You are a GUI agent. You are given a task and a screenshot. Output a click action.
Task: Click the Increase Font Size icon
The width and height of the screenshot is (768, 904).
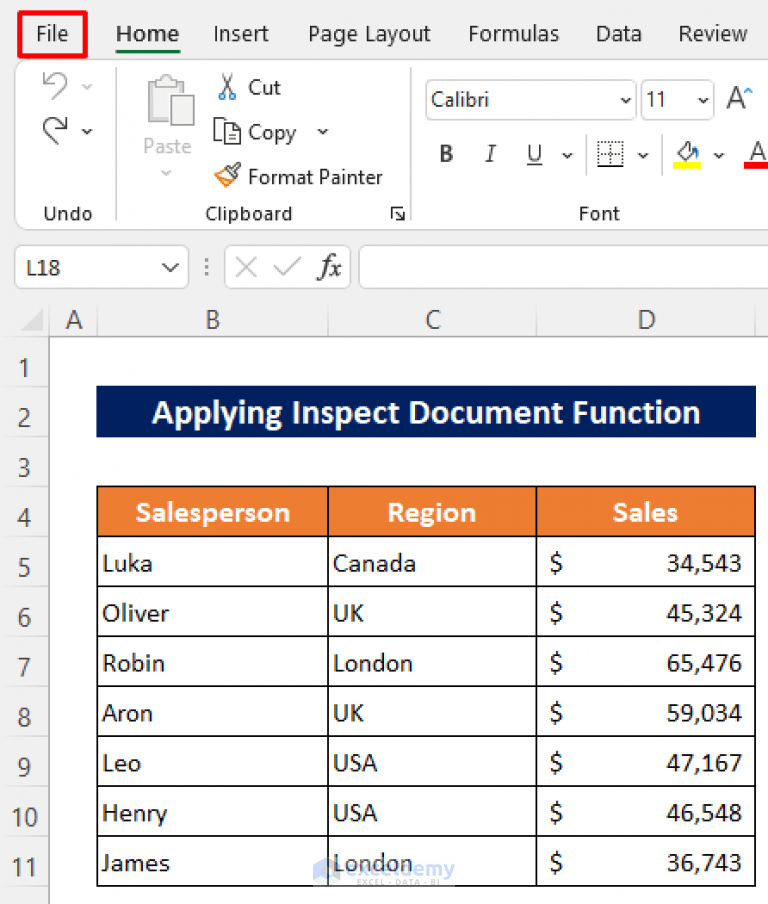pyautogui.click(x=737, y=97)
